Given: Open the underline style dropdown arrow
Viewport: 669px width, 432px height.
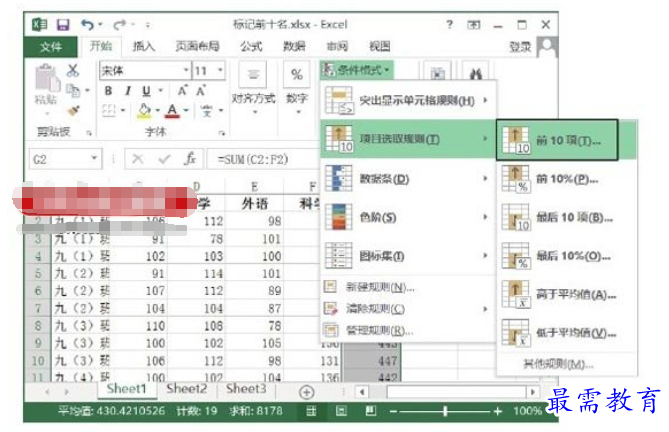Looking at the screenshot, I should [161, 91].
